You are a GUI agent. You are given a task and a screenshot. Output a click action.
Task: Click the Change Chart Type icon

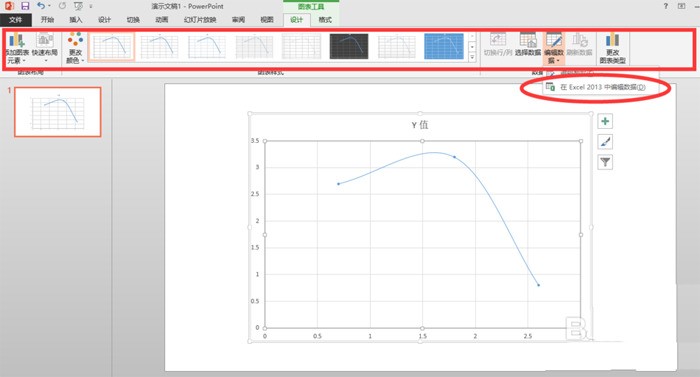[x=612, y=48]
